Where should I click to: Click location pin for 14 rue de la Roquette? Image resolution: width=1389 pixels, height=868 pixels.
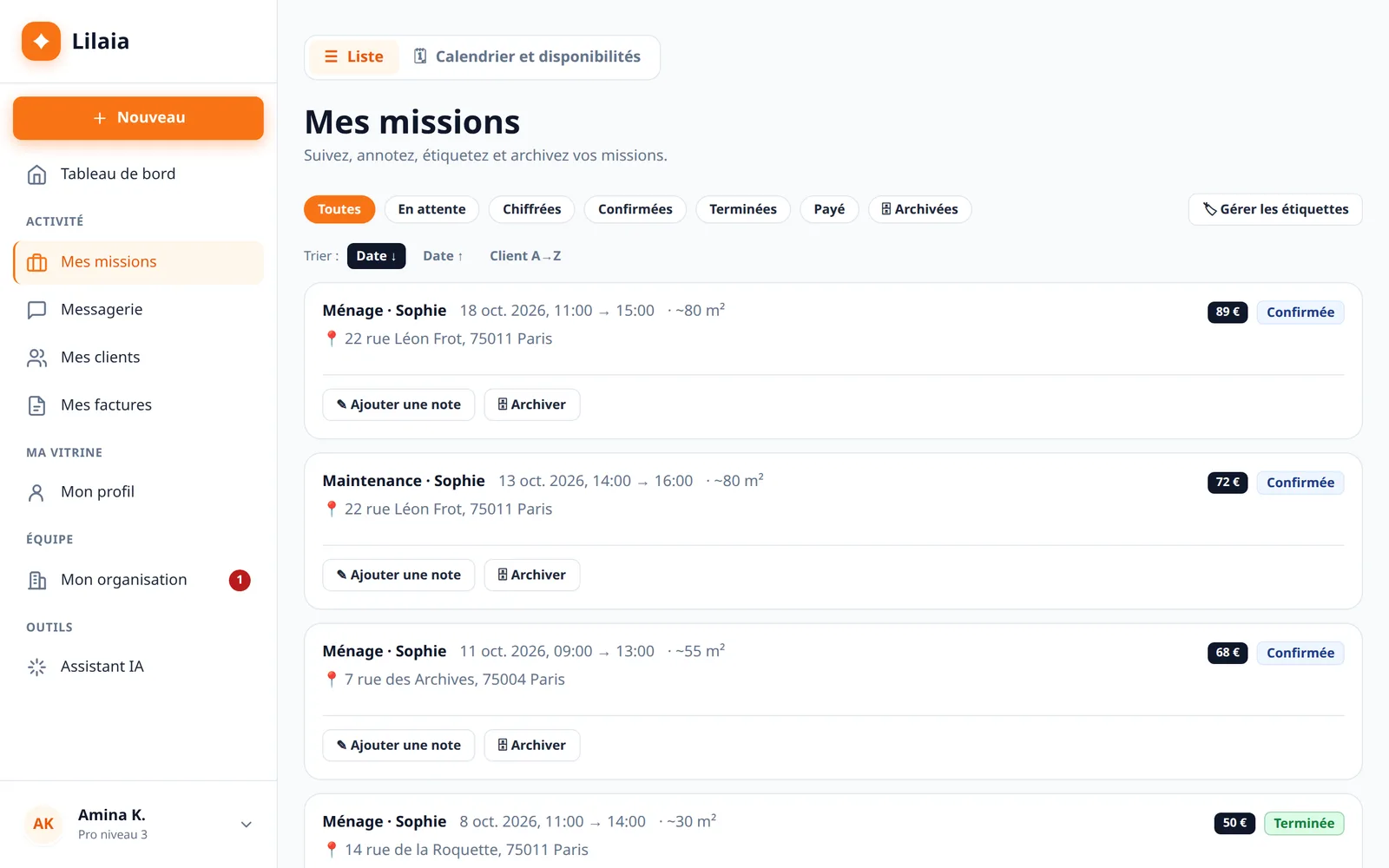point(331,850)
